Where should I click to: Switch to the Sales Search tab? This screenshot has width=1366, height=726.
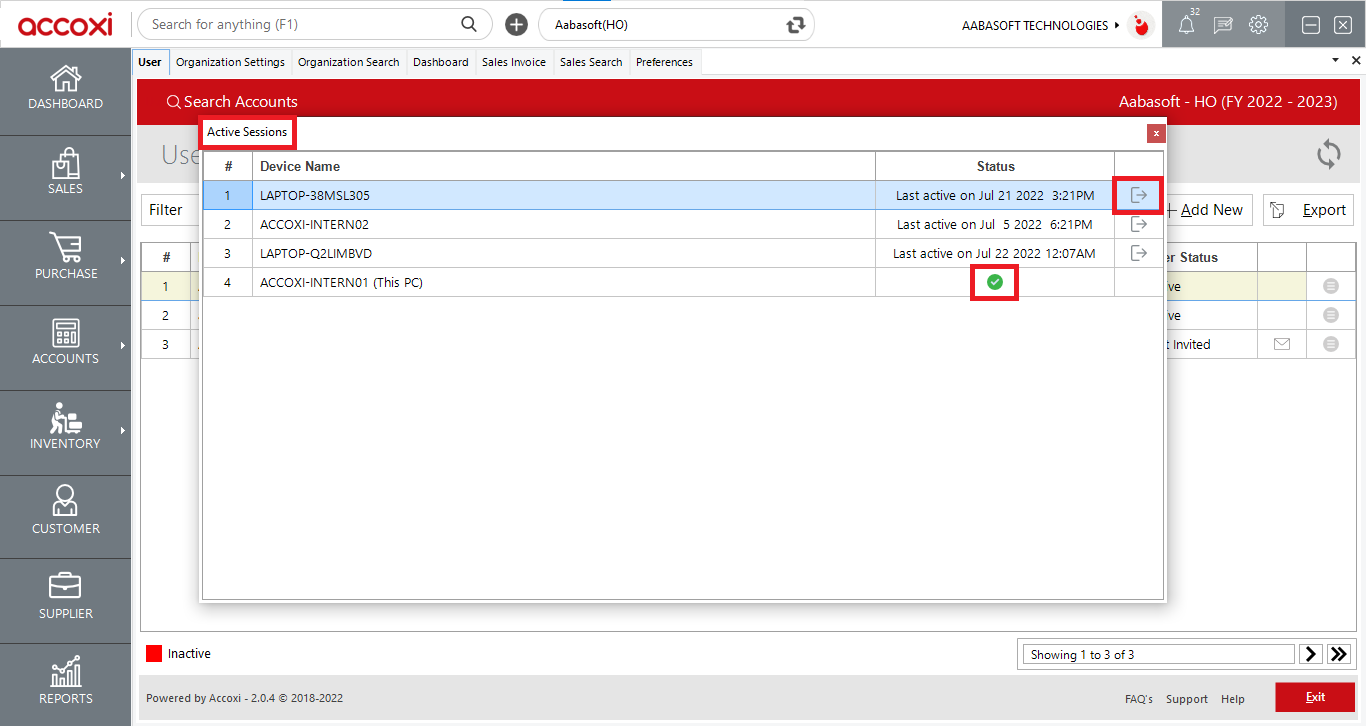pyautogui.click(x=591, y=62)
